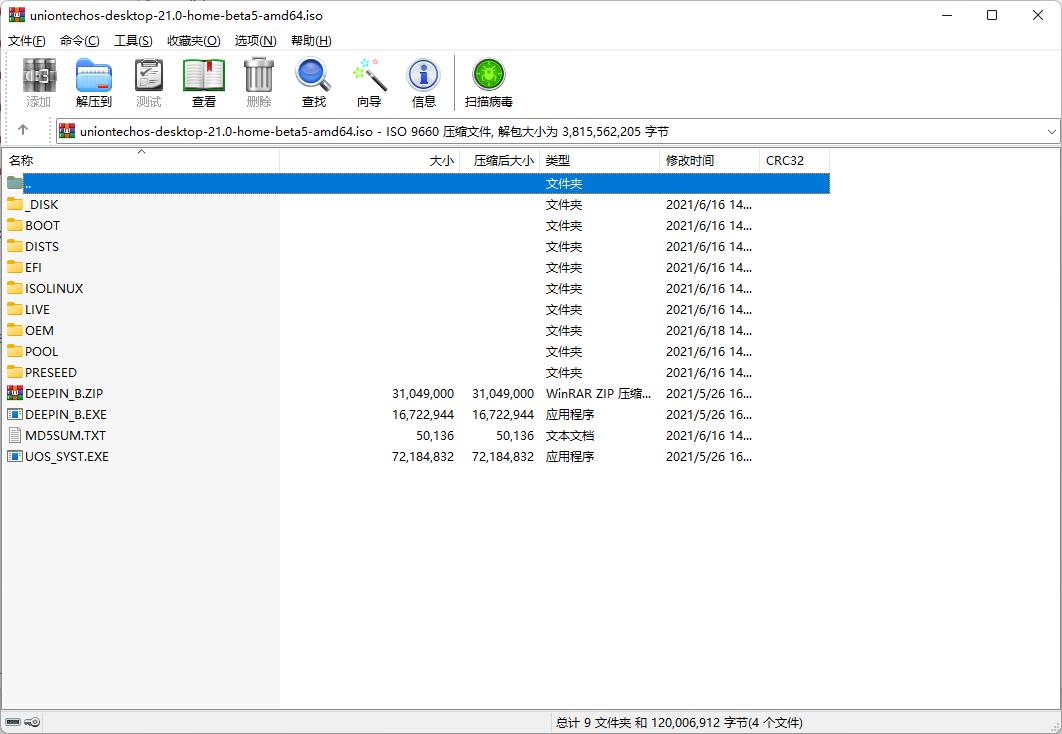This screenshot has height=734, width=1062.
Task: Open the 选项(N) menu
Action: 255,40
